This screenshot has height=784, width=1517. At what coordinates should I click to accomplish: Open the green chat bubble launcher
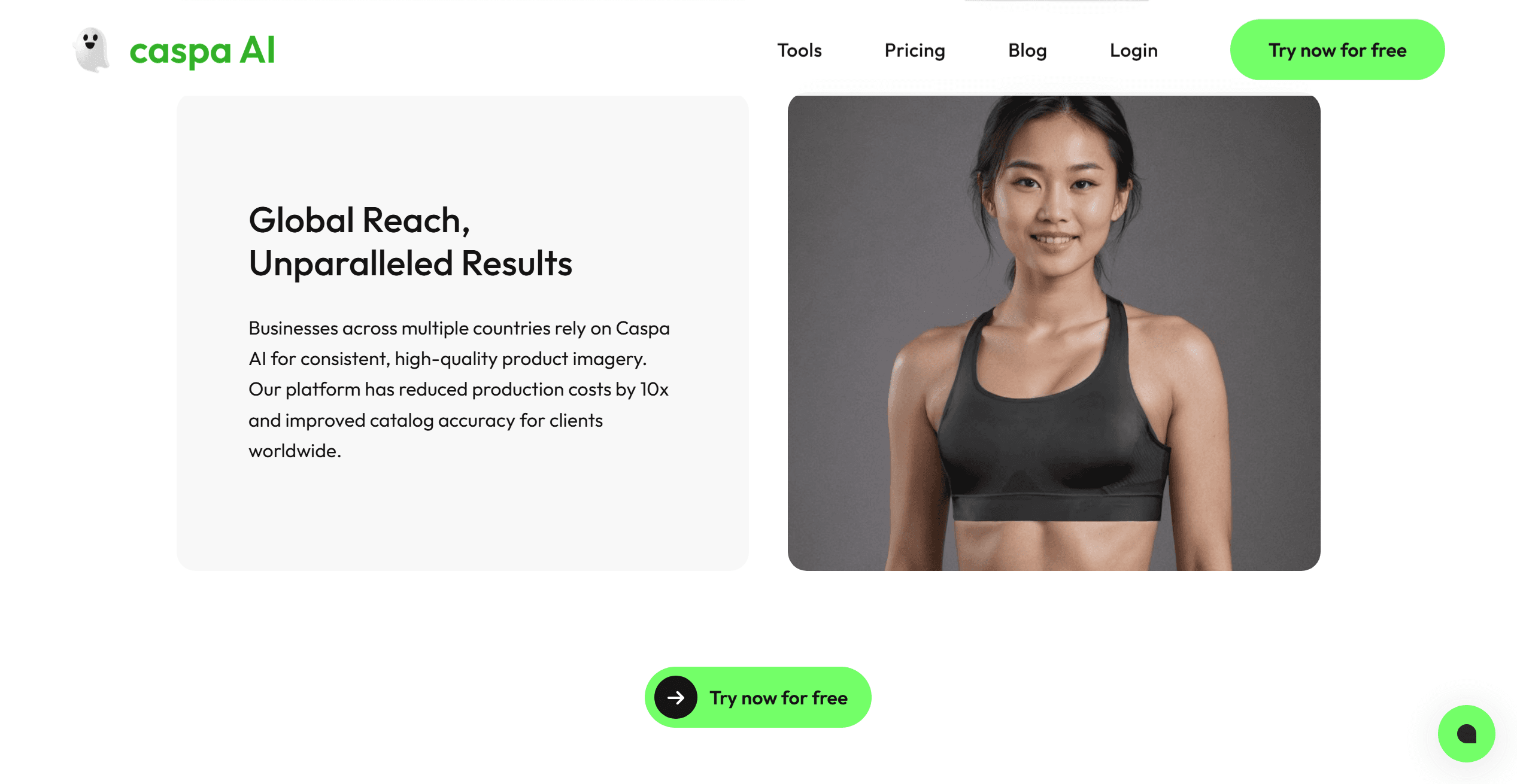1467,734
